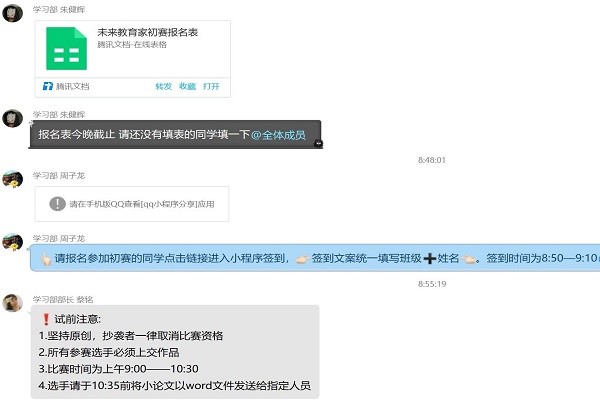The height and width of the screenshot is (400, 600).
Task: Click sender name 学习部 周子龙 above mini-program card
Action: (59, 175)
